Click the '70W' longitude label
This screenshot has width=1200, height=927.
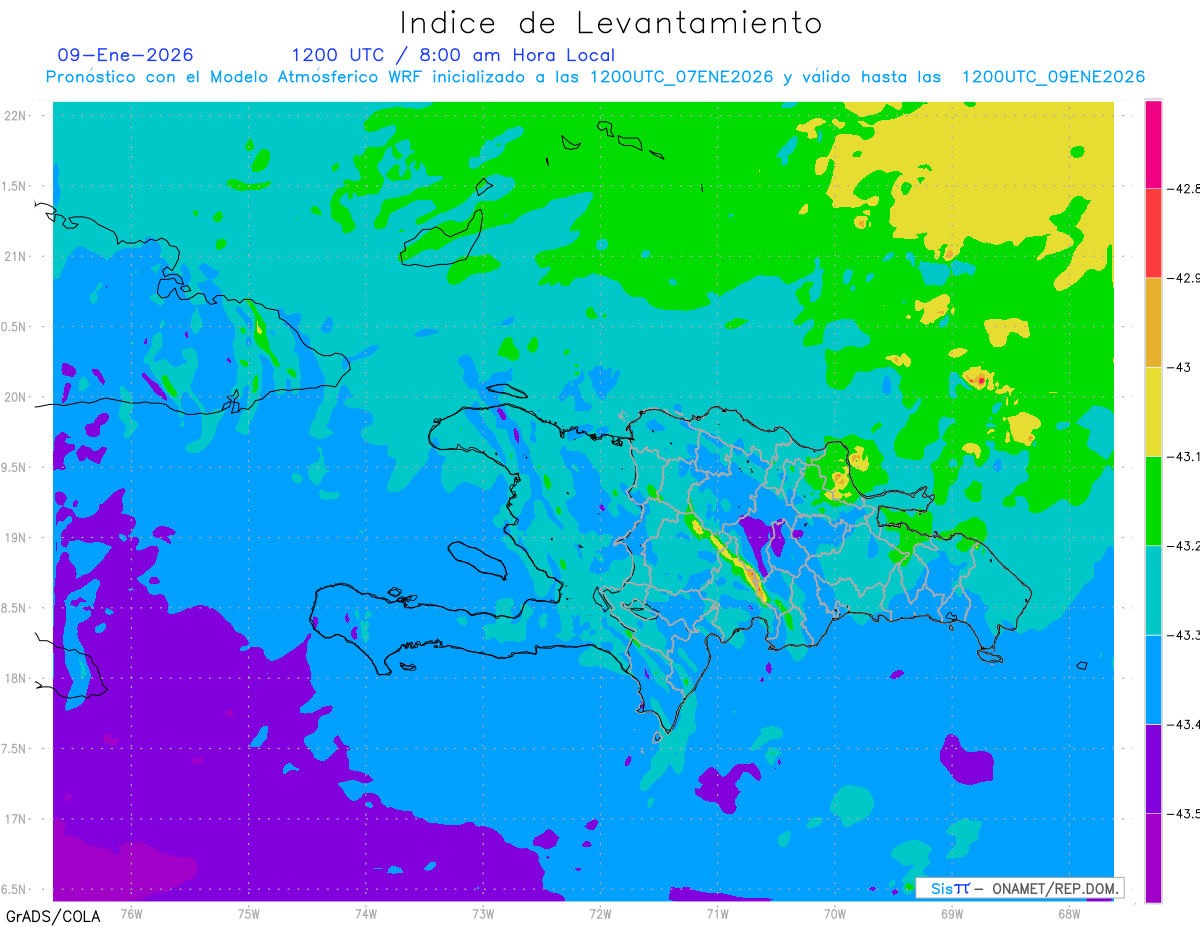pos(834,912)
